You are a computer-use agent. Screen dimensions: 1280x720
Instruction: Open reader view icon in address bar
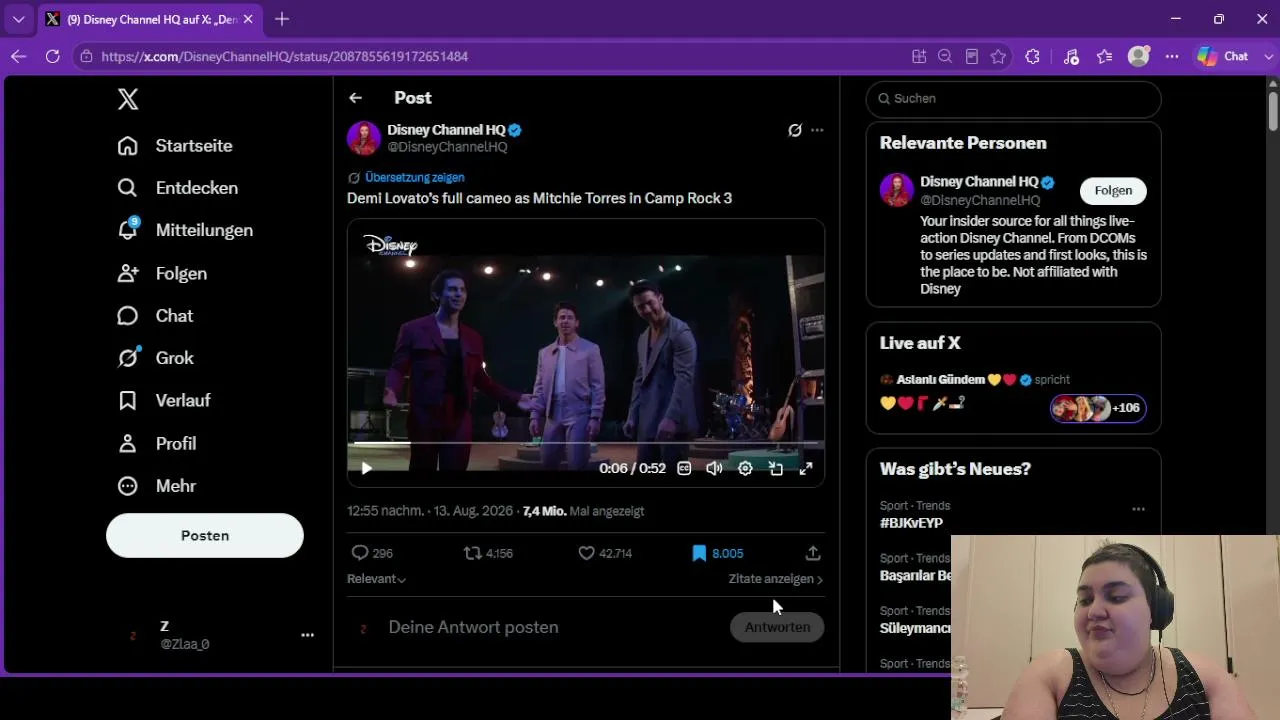972,57
